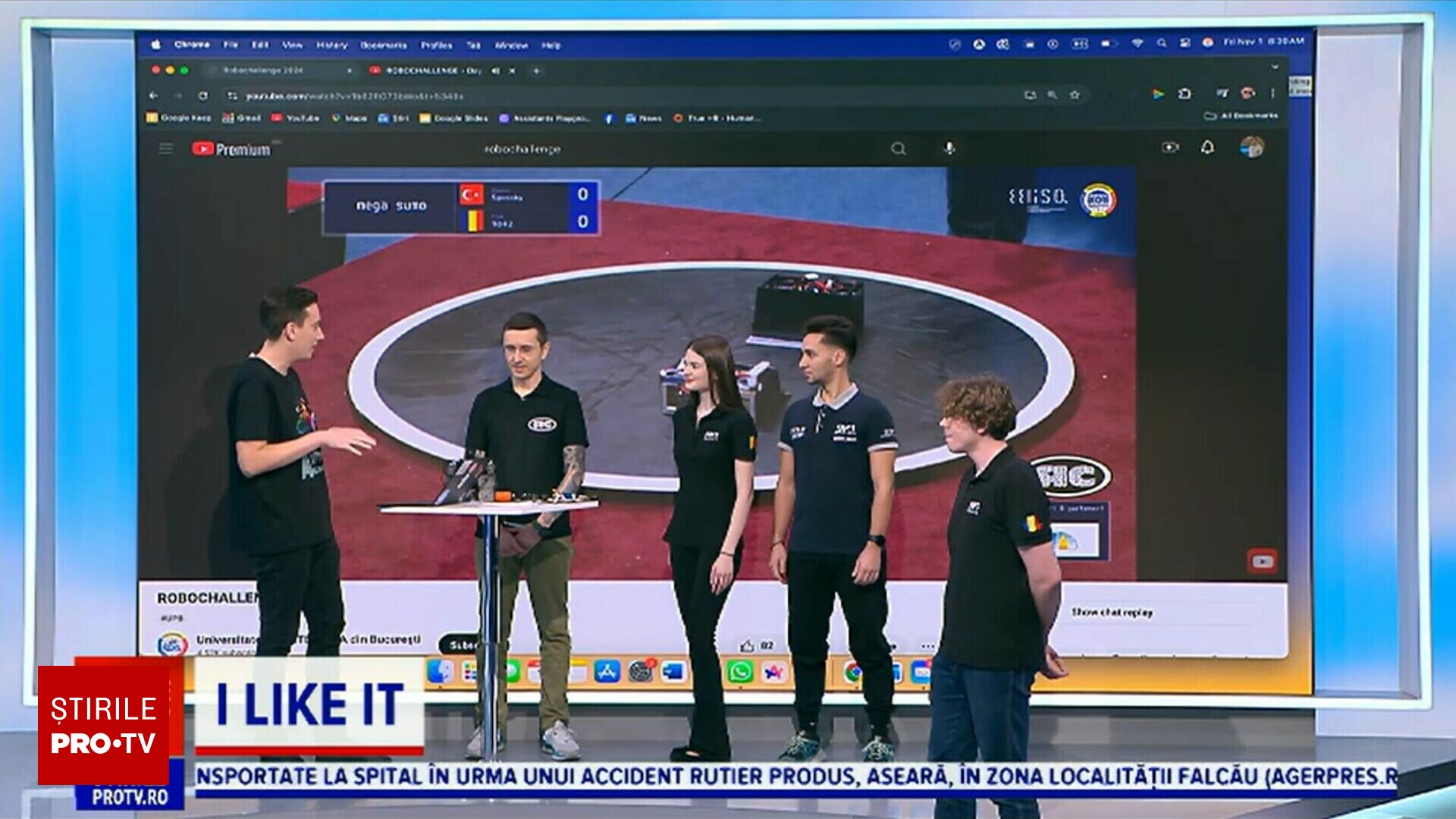Start voice search with the microphone

pos(949,148)
